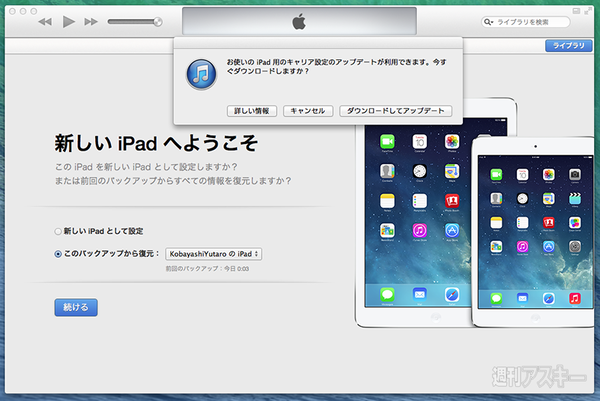Enter full screen with arrows icon
Screen dimensions: 600x401
click(587, 11)
